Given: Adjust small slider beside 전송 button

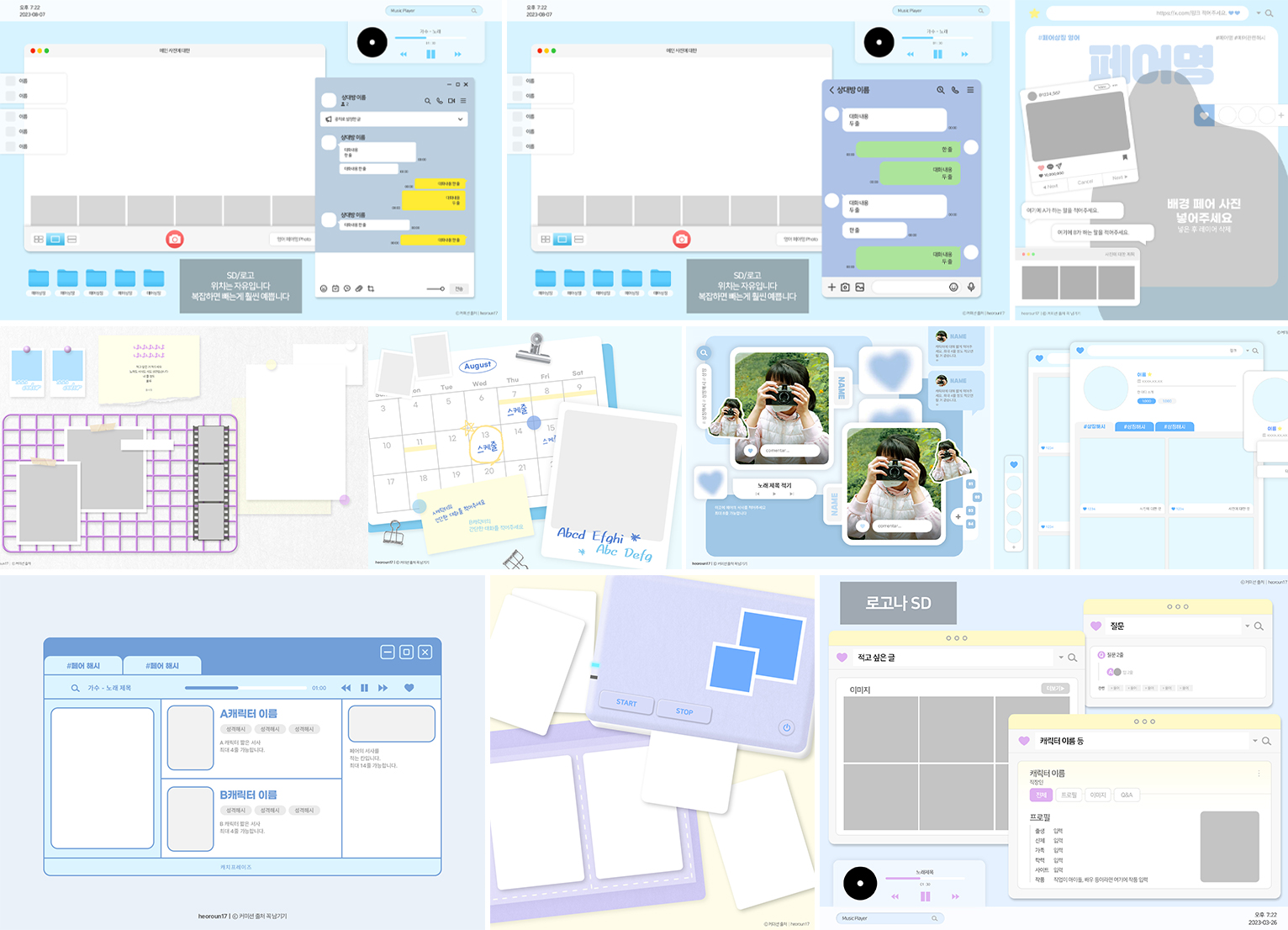Looking at the screenshot, I should (x=435, y=288).
